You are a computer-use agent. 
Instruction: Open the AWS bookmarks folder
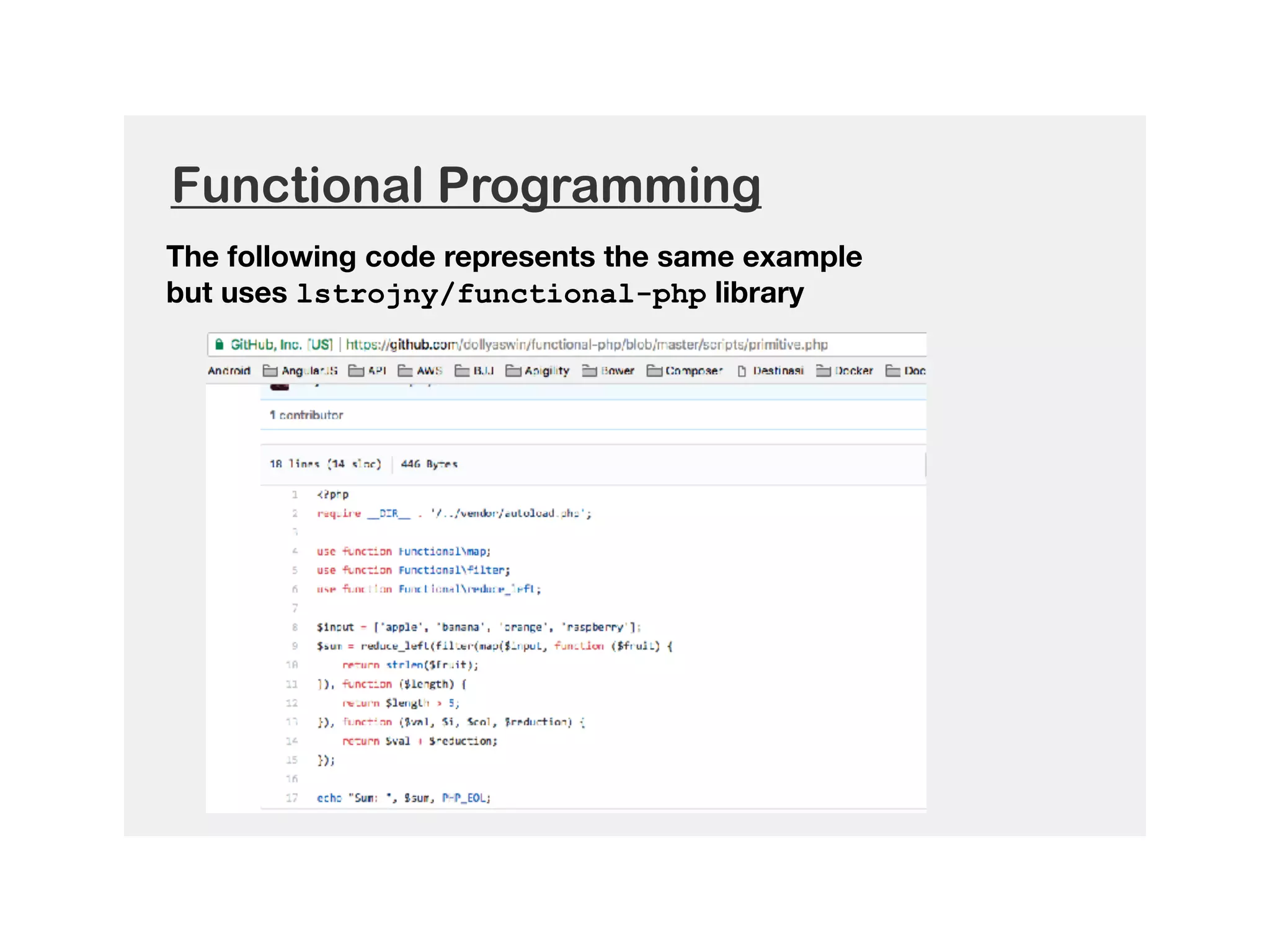point(420,371)
